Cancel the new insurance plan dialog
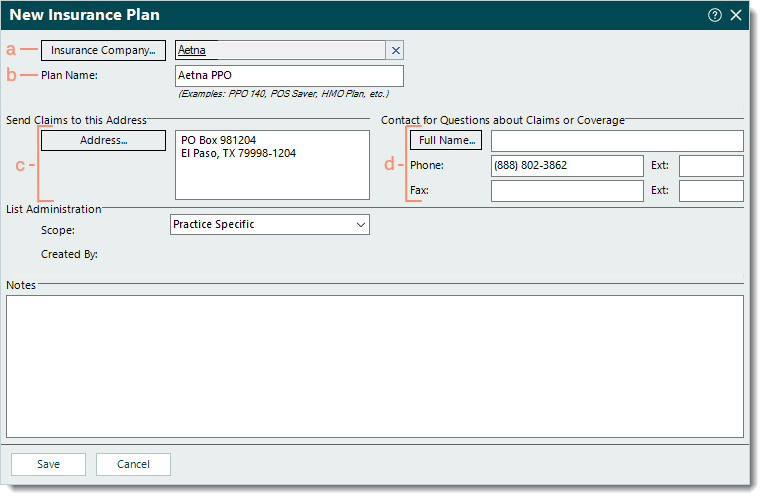The image size is (765, 500). [x=133, y=464]
